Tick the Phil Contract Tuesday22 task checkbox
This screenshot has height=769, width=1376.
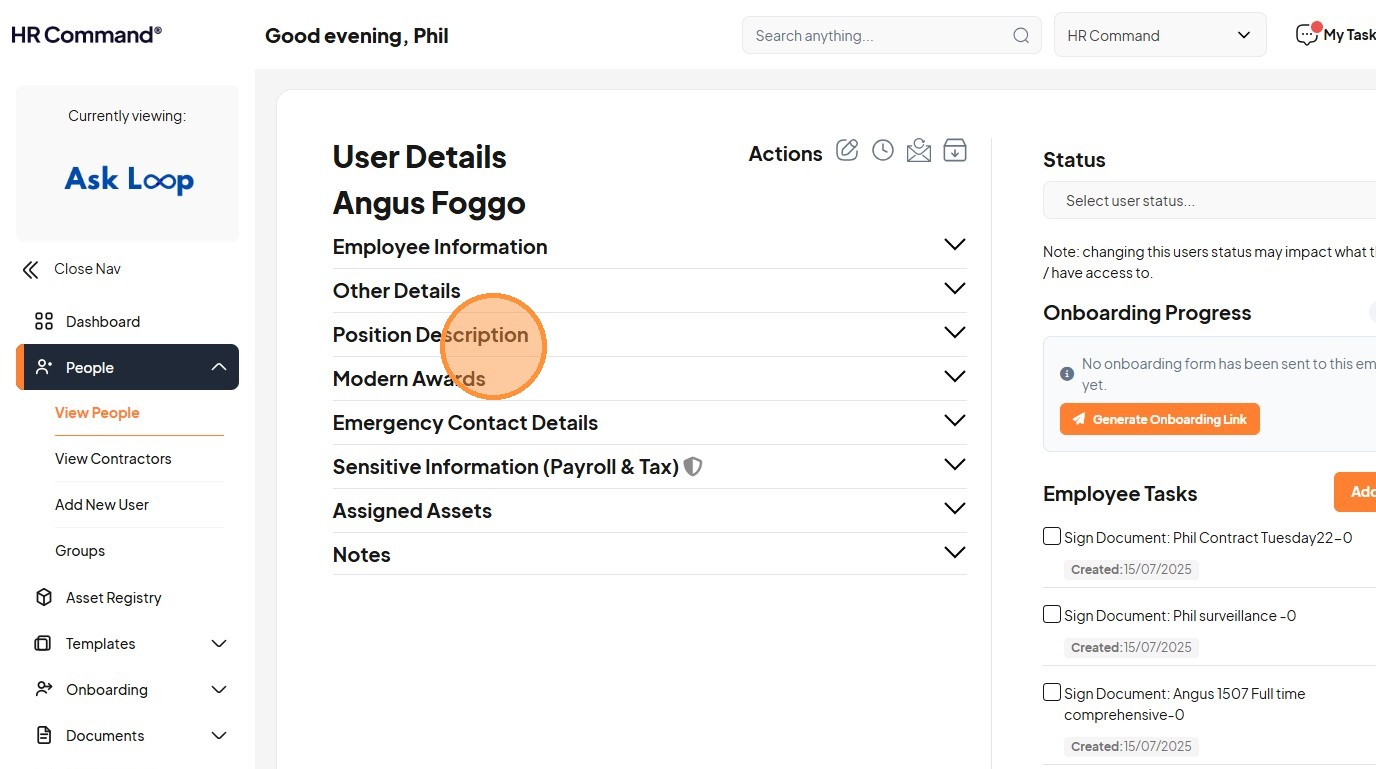pyautogui.click(x=1052, y=536)
